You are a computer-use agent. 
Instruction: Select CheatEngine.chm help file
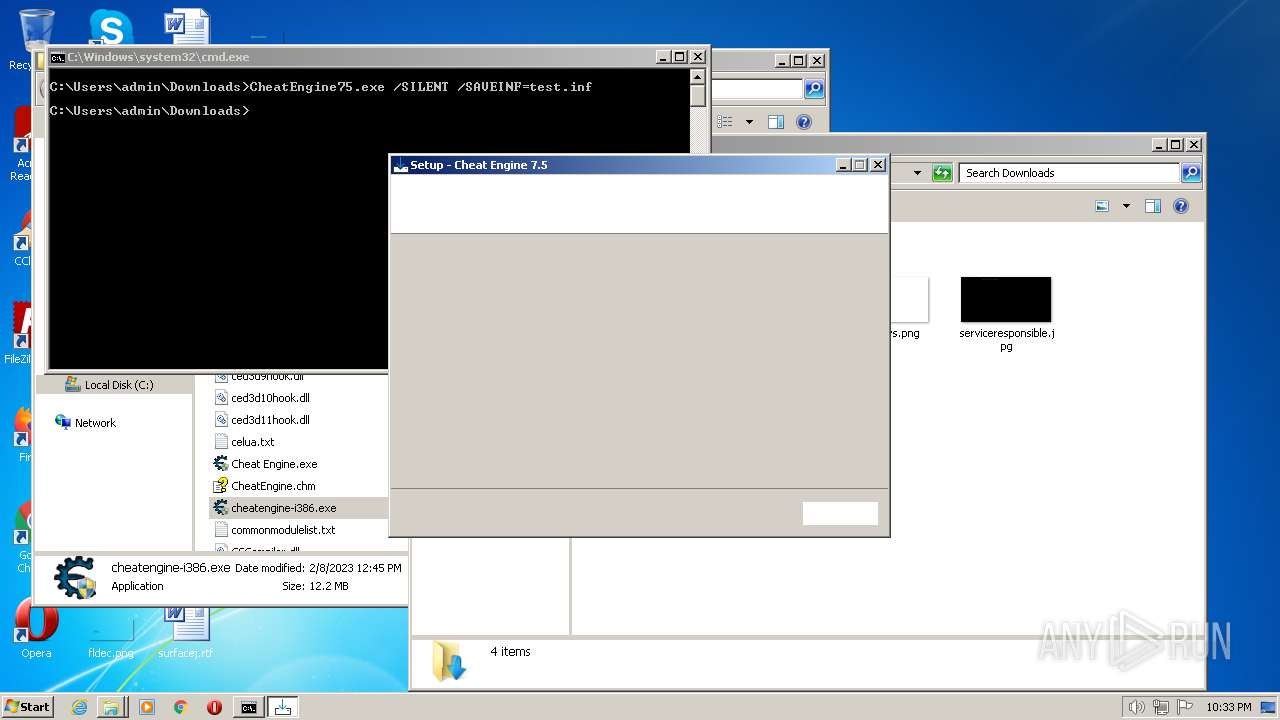pyautogui.click(x=273, y=486)
